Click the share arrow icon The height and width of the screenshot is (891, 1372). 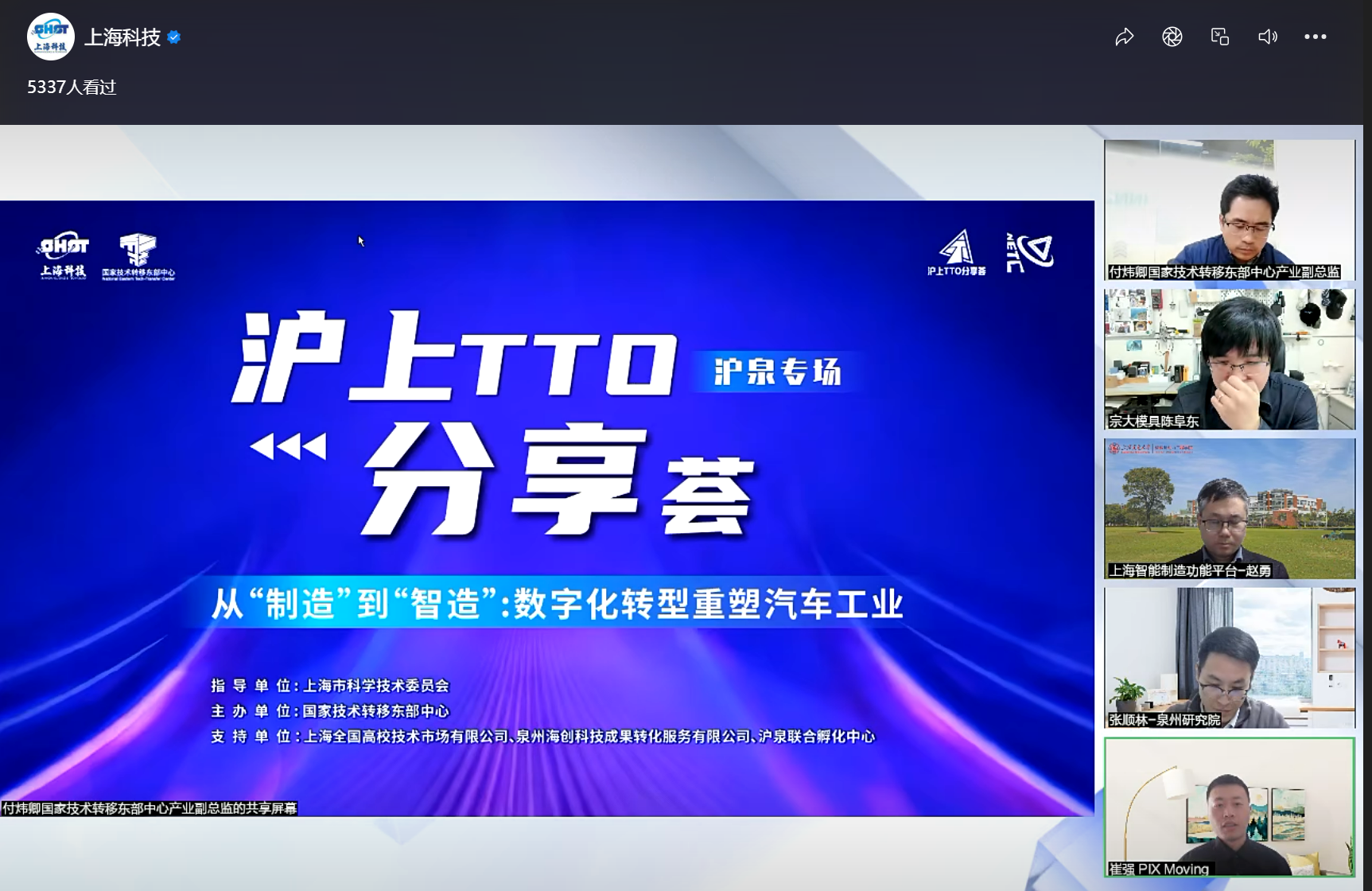(1124, 37)
